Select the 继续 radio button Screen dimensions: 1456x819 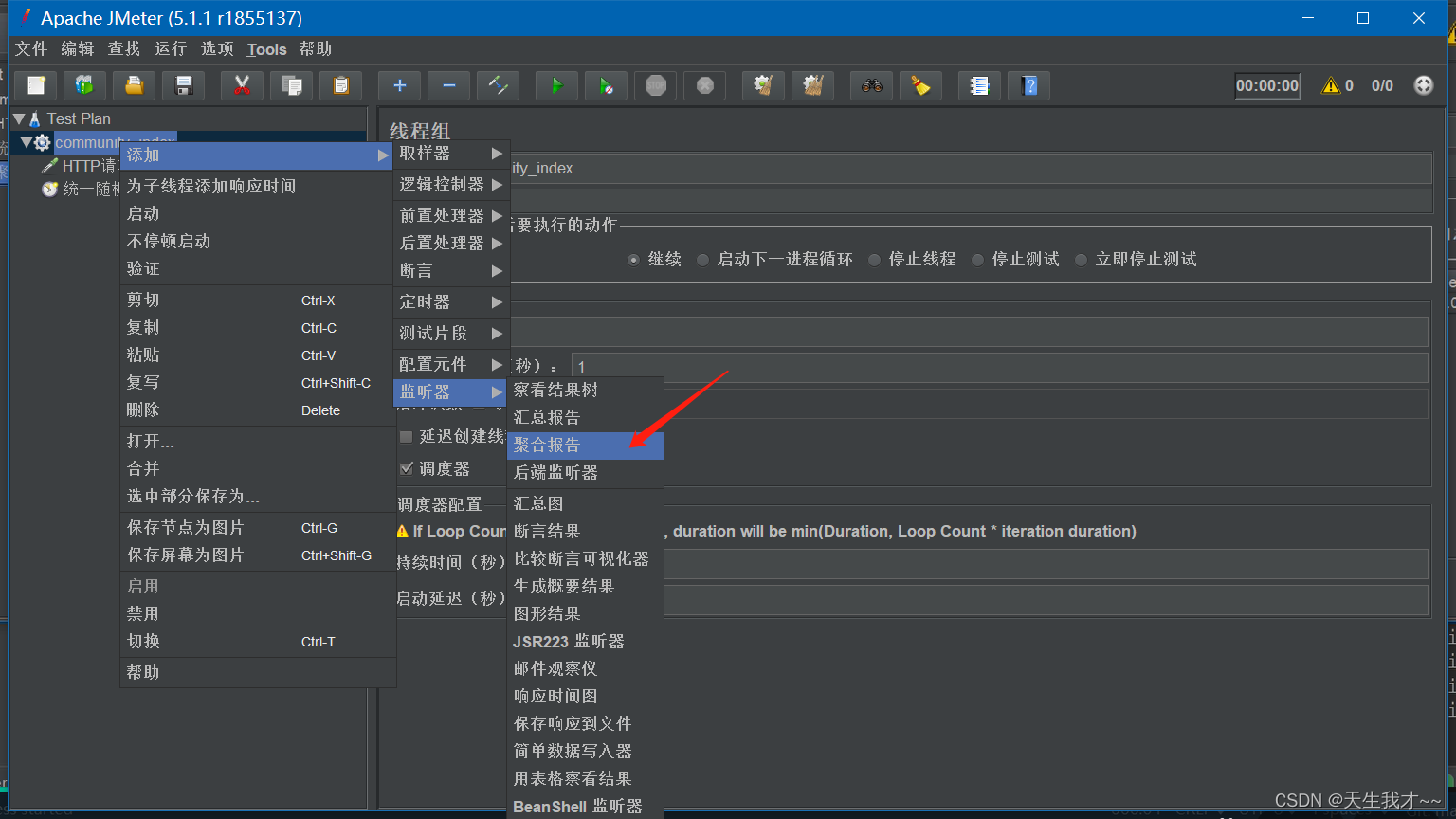click(633, 260)
